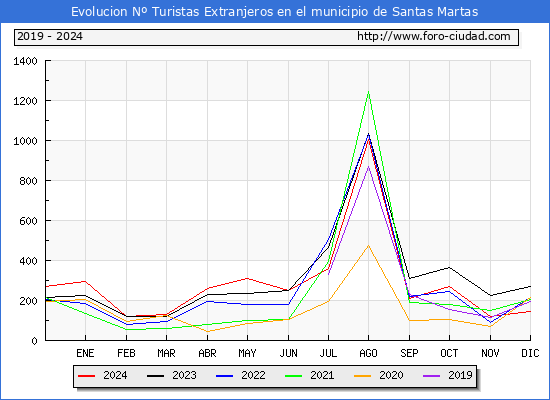550x400 pixels.
Task: Click the black 2023 data point at September
Action: (x=409, y=279)
